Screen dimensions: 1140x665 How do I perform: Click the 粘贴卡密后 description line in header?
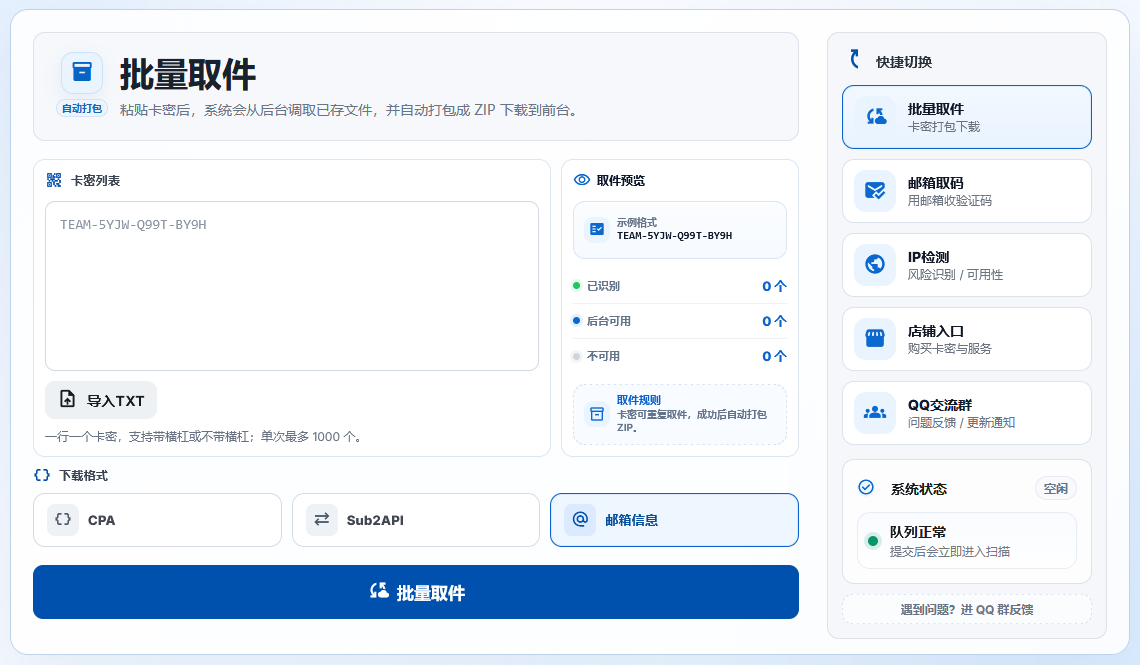[348, 110]
